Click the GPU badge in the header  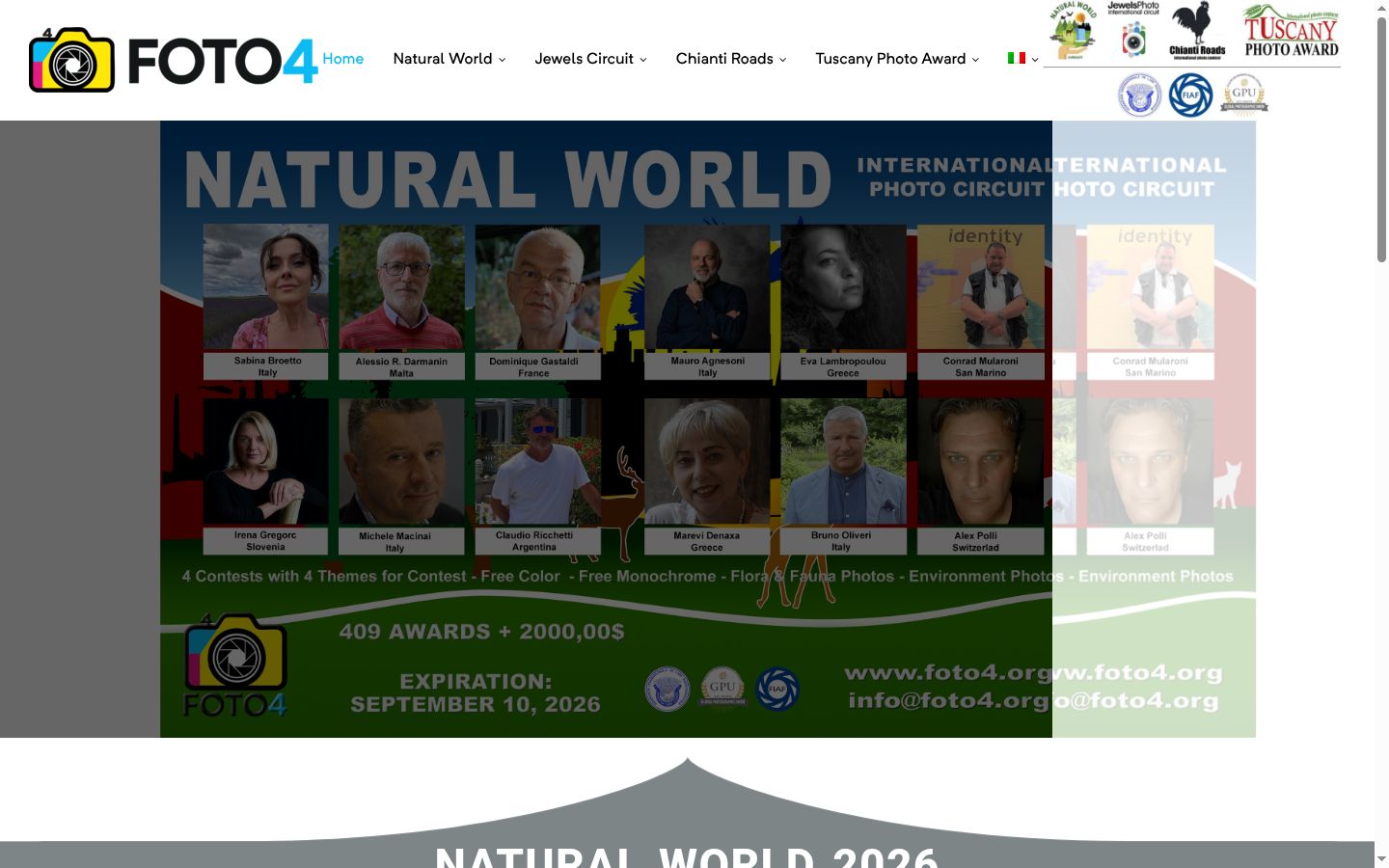(1244, 95)
